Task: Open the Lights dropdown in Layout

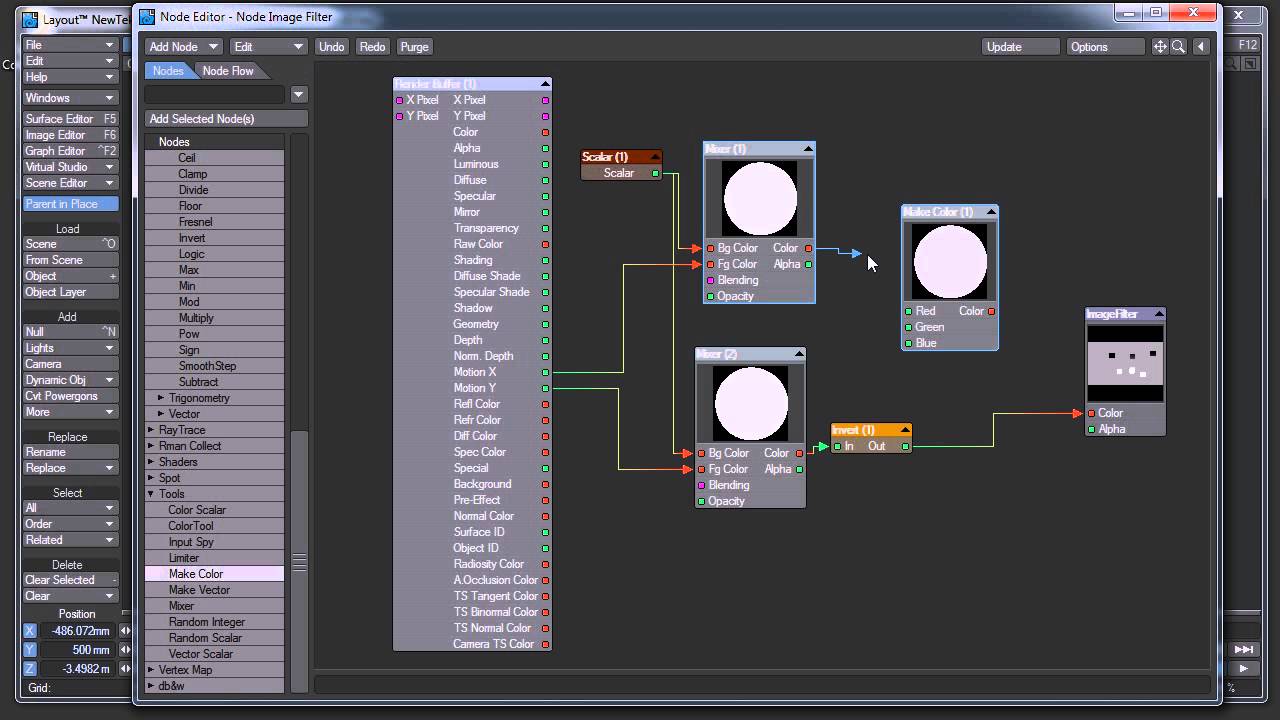Action: tap(71, 348)
